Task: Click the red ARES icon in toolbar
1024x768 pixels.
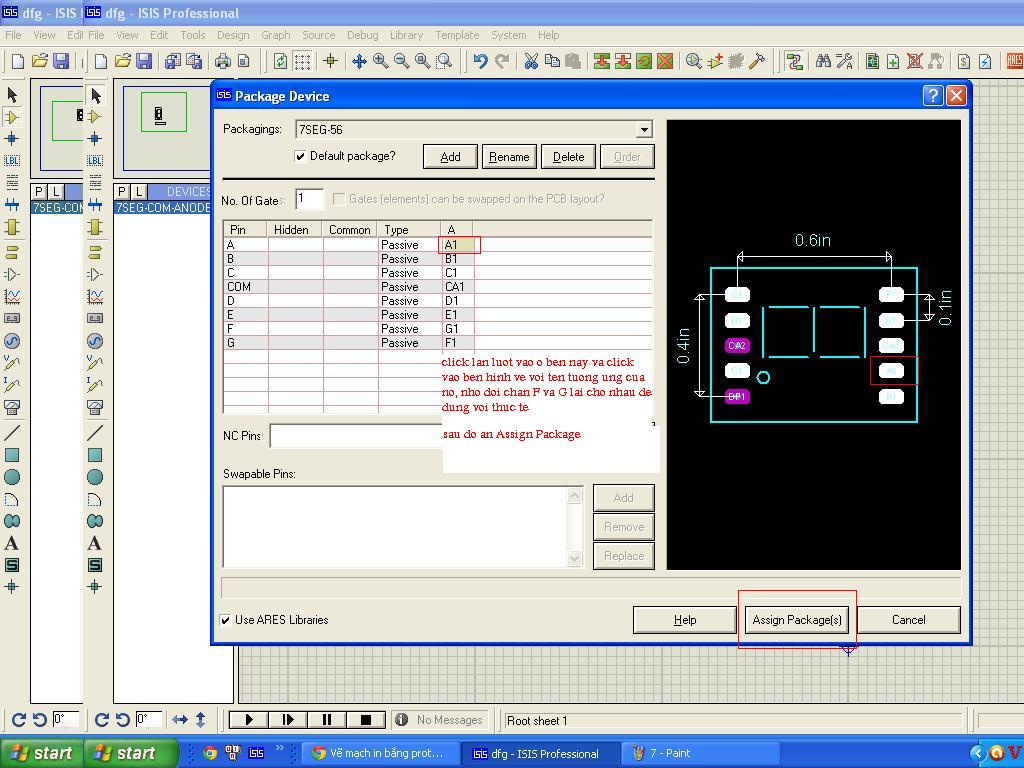Action: [x=1014, y=61]
